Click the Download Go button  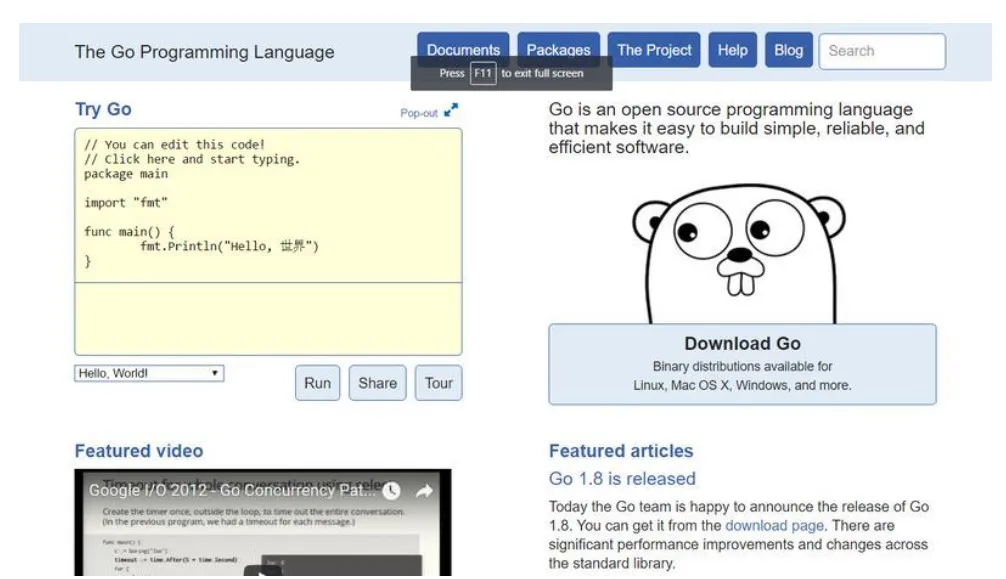pos(742,364)
